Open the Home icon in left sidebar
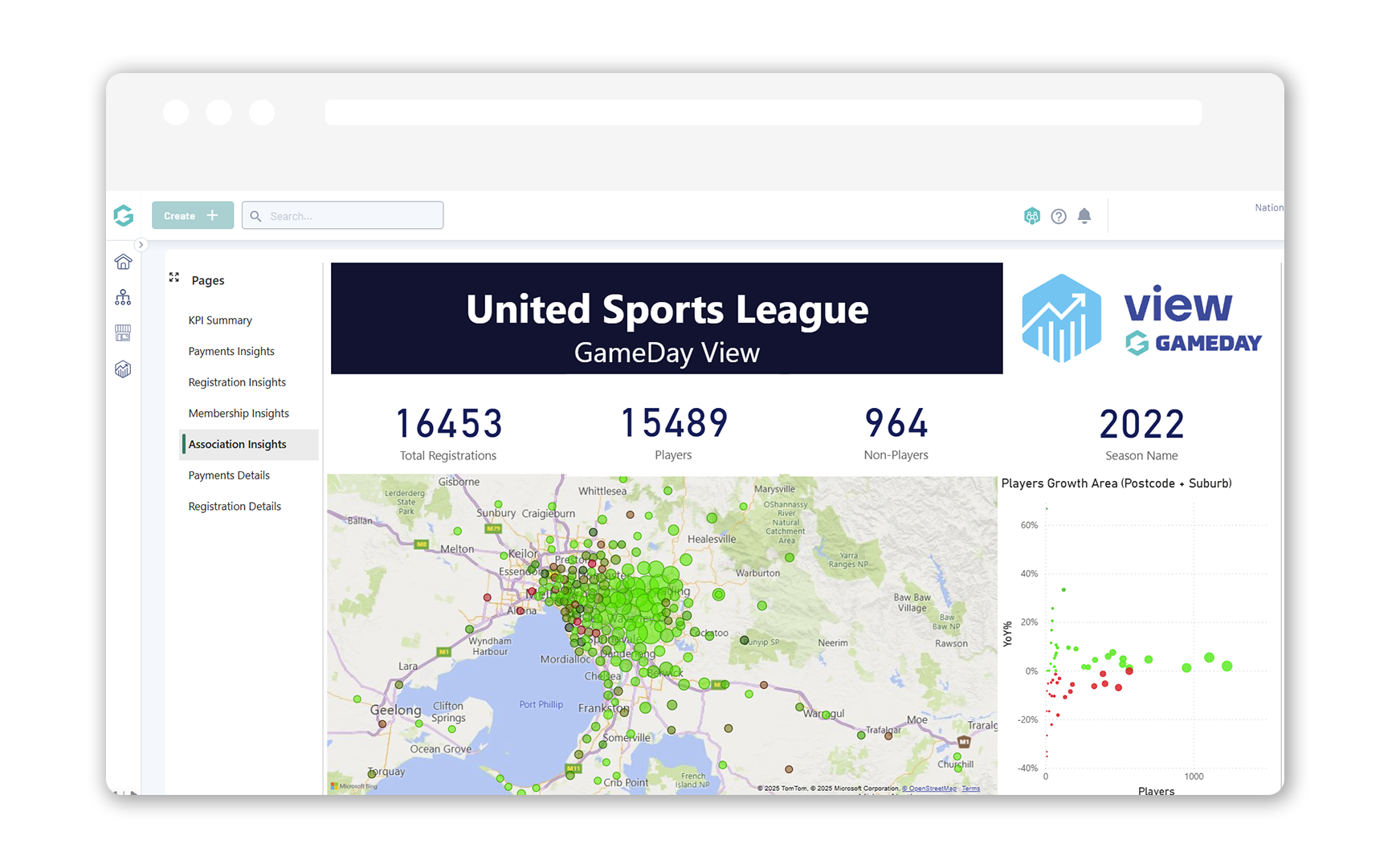1400x864 pixels. coord(123,262)
